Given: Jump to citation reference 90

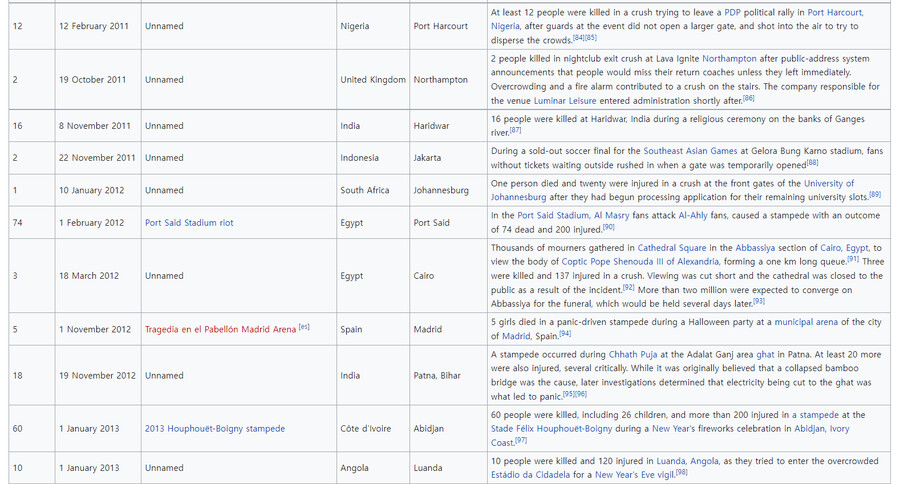Looking at the screenshot, I should point(608,227).
